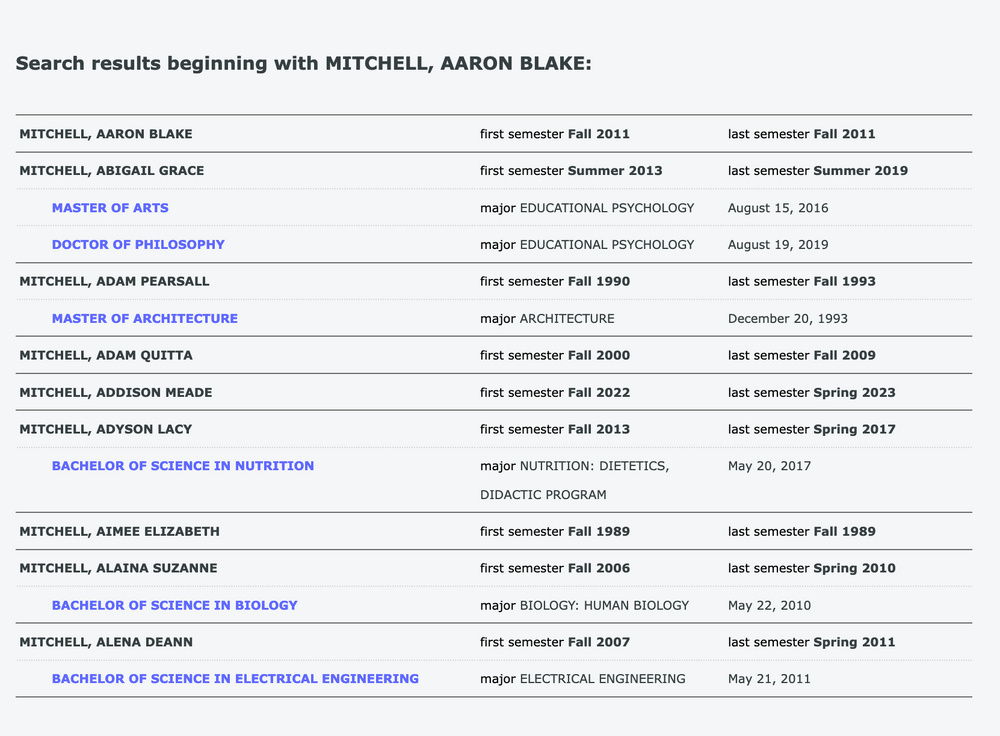Click the name MITCHELL, ABIGAIL GRACE
Image resolution: width=1000 pixels, height=736 pixels.
[x=112, y=171]
